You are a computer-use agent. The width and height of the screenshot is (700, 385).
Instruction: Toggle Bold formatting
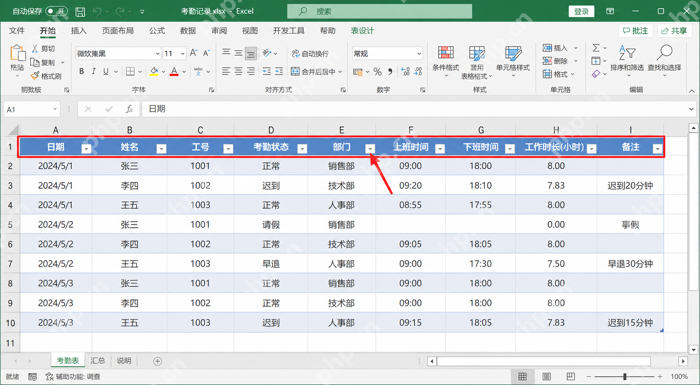pos(81,71)
